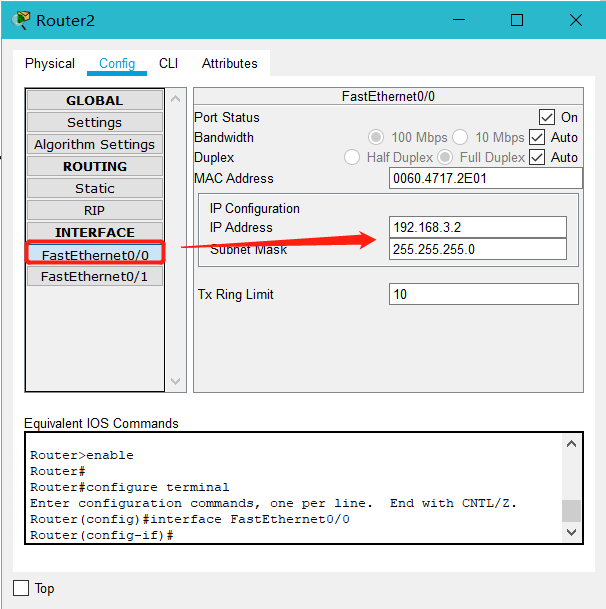The image size is (606, 609).
Task: Click the IOS commands scroll up arrow
Action: pyautogui.click(x=571, y=444)
